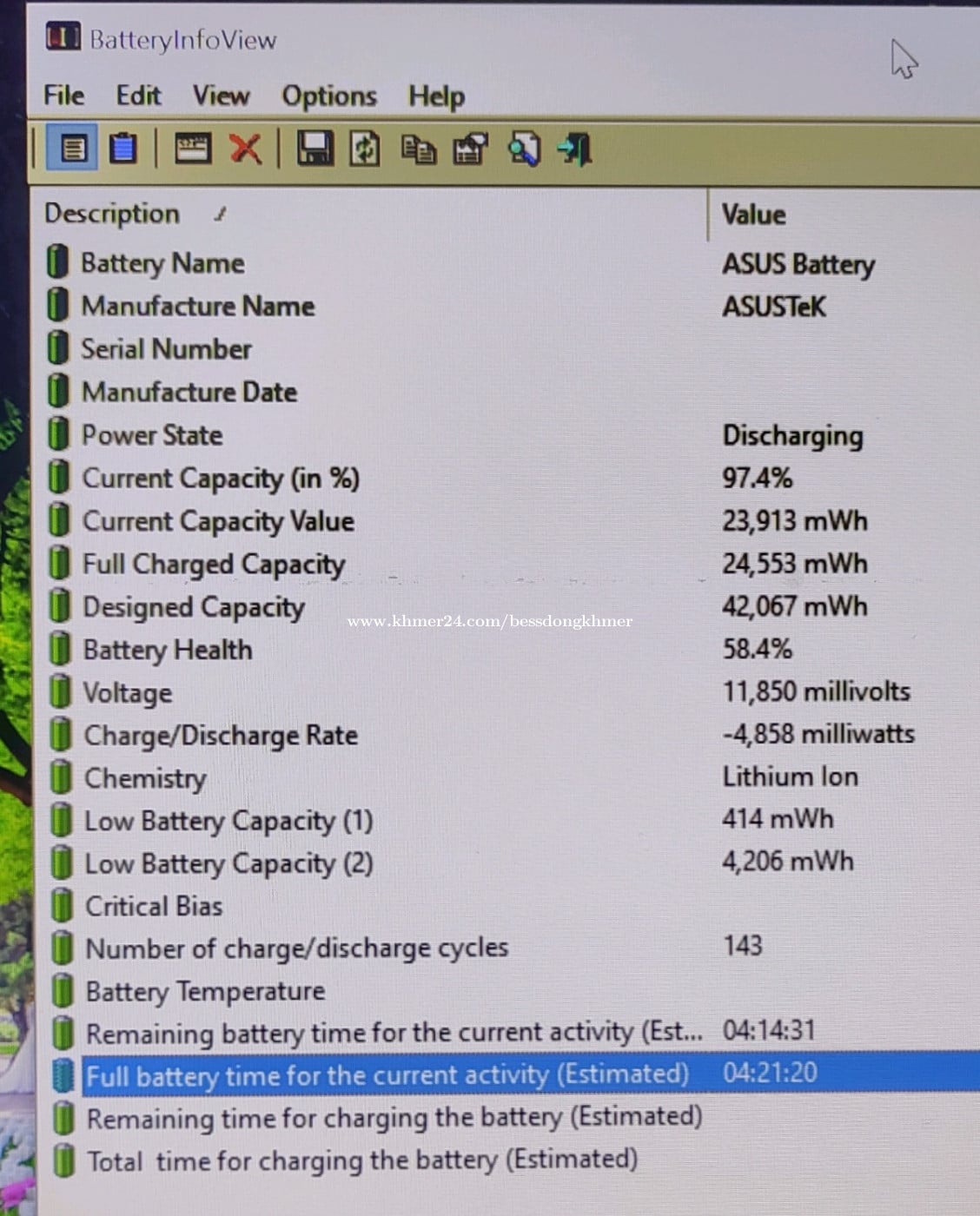Click the Show Battery Information toolbar icon
Image resolution: width=980 pixels, height=1216 pixels.
73,149
